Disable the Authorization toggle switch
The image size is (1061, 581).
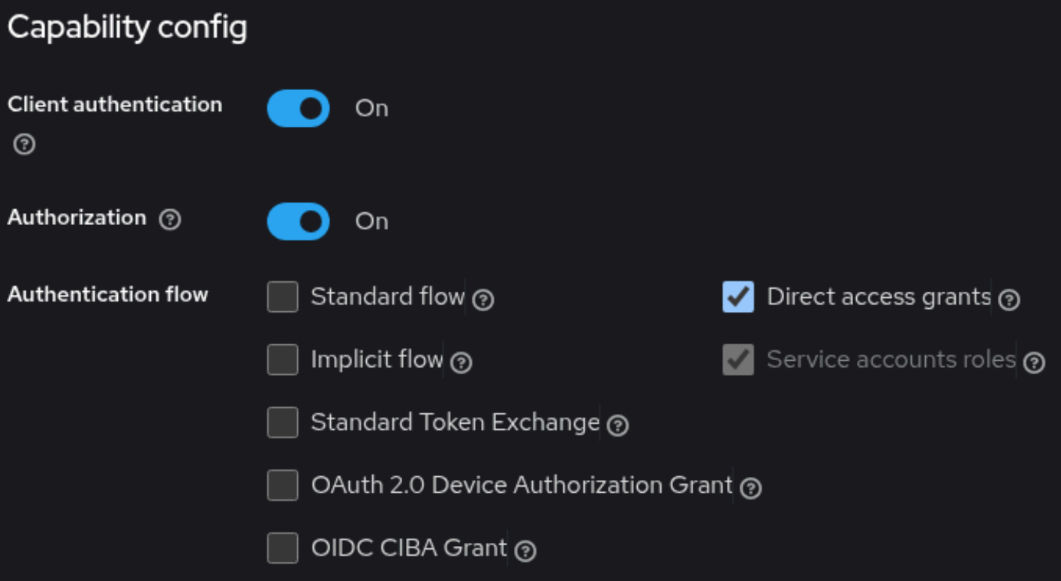[298, 221]
